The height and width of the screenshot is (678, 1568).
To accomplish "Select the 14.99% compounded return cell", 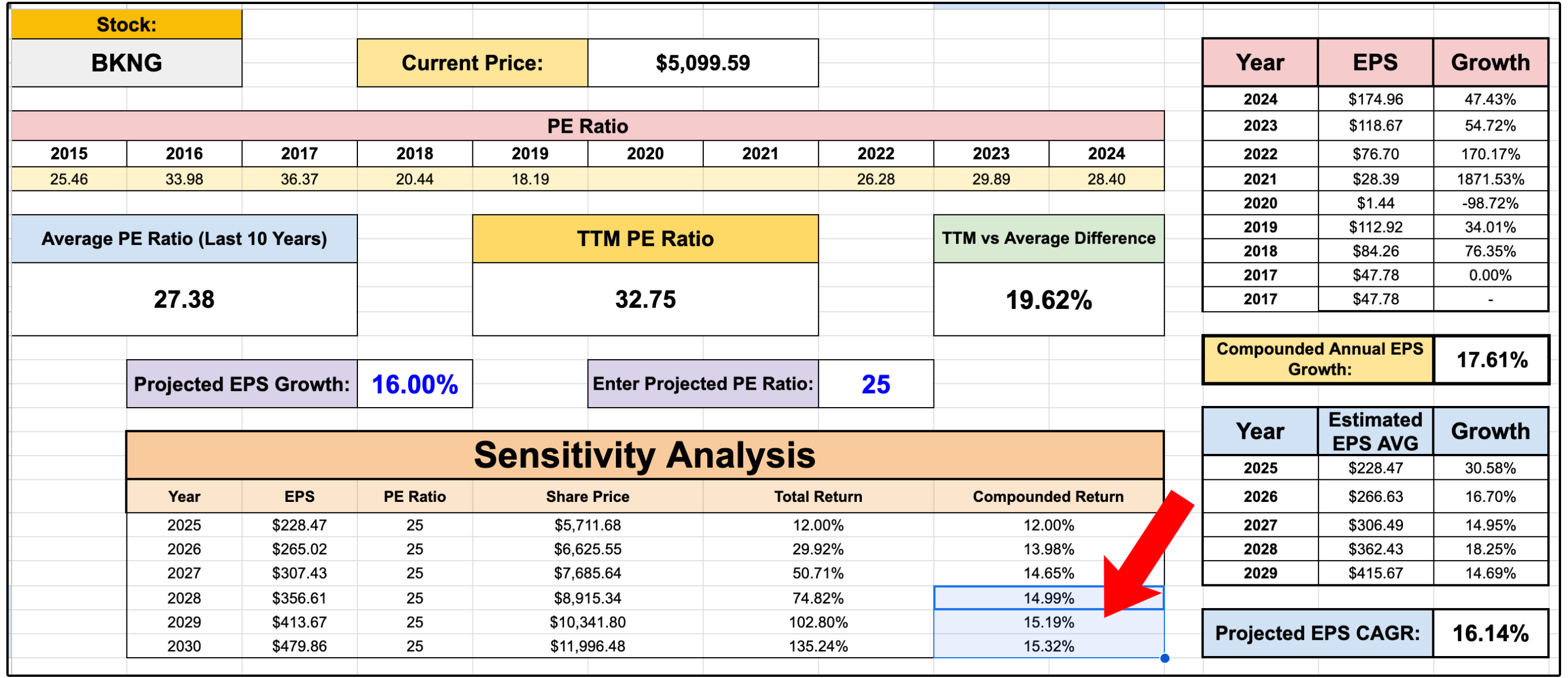I will pyautogui.click(x=1048, y=598).
